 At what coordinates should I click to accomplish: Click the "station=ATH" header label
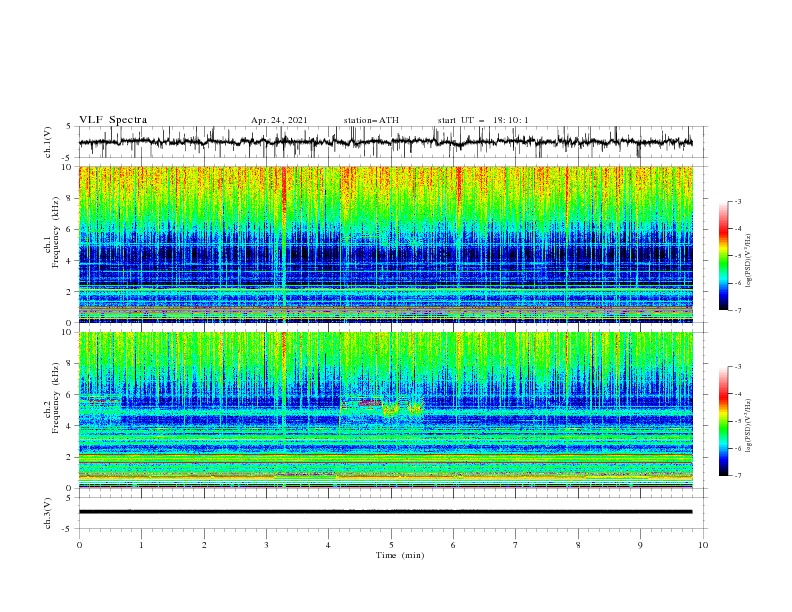371,120
